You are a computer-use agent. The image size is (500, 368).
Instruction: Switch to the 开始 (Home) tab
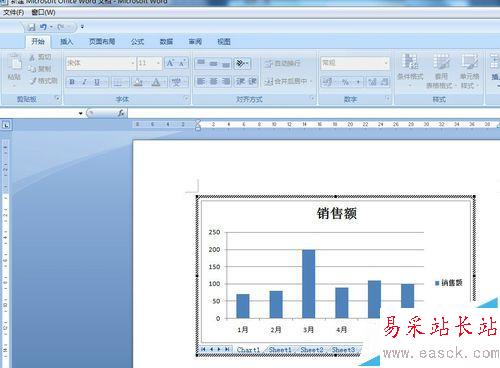click(38, 42)
